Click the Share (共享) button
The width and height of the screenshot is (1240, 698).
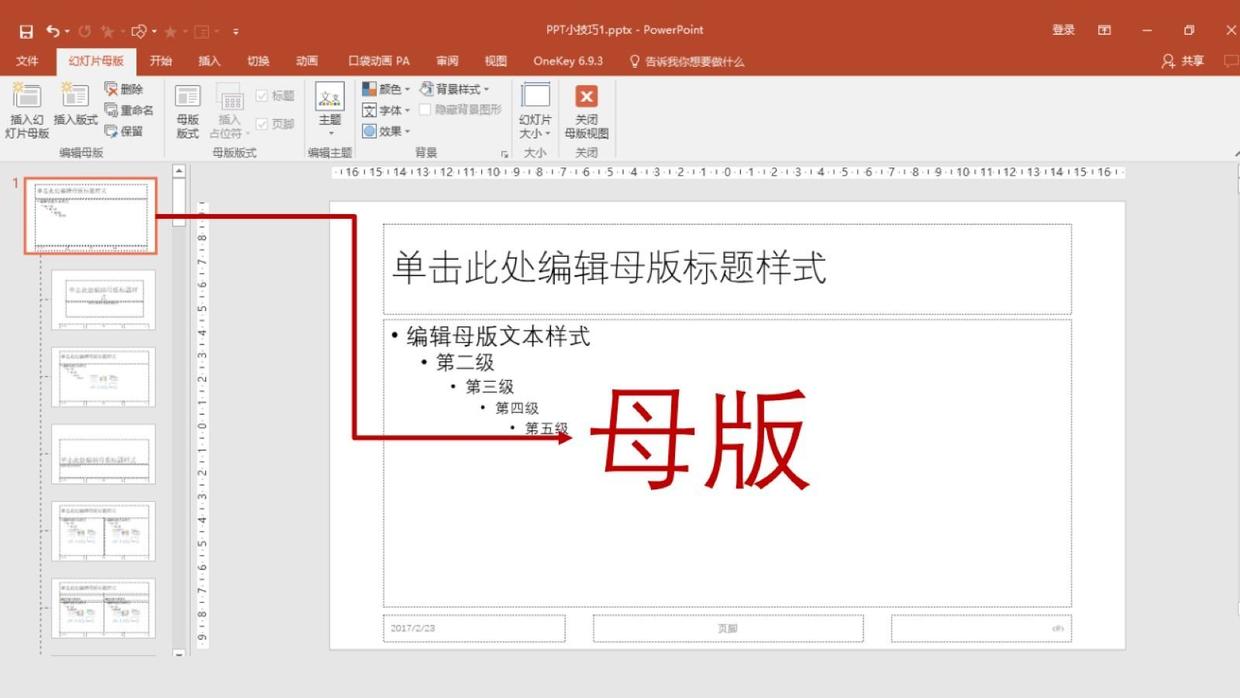pos(1183,61)
